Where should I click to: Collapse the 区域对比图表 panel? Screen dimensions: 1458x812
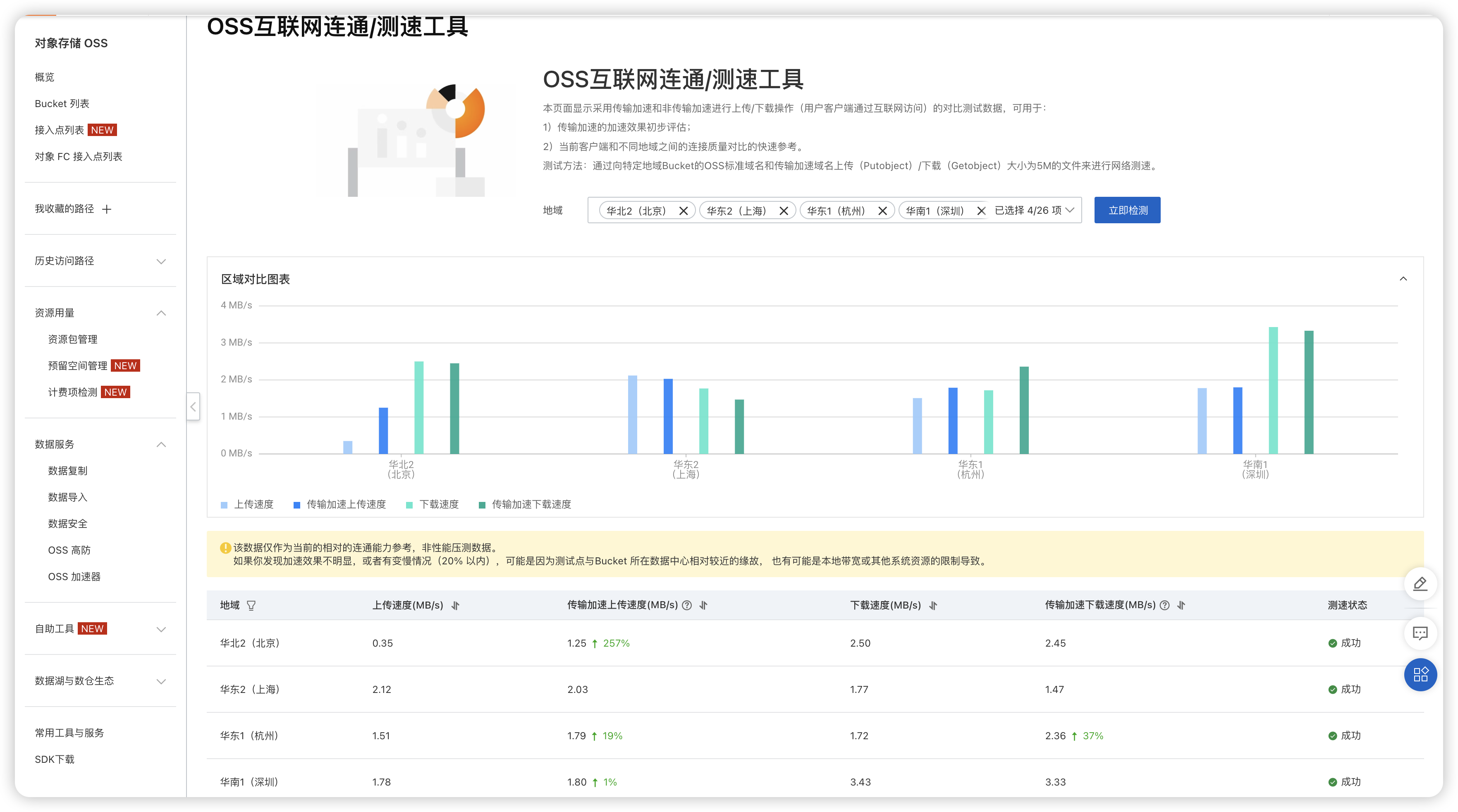(x=1403, y=278)
